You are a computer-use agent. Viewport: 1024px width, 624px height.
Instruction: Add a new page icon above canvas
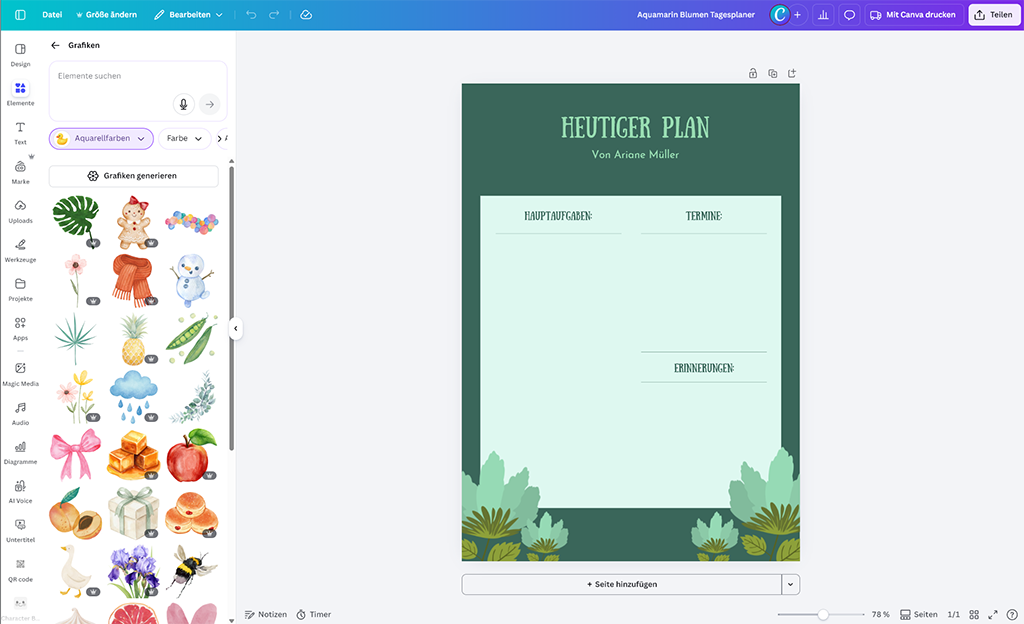pos(792,73)
